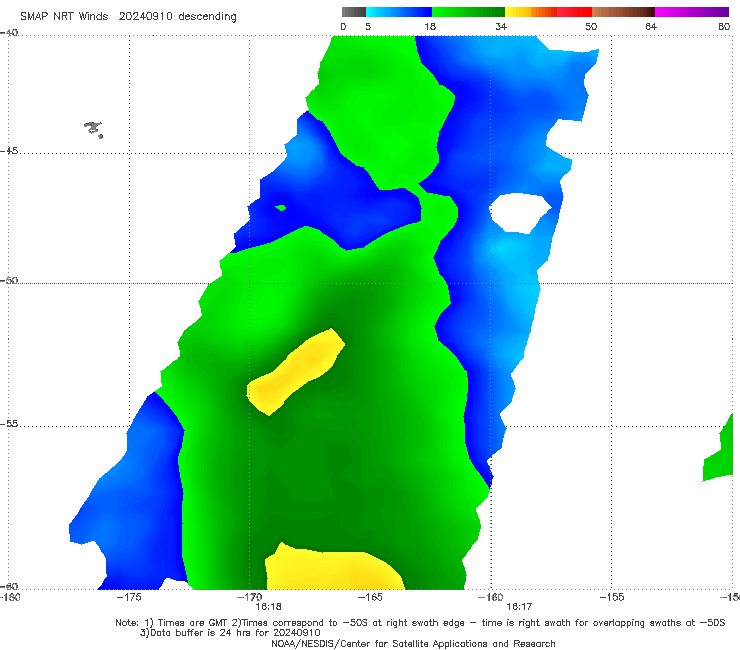Click the color bar label '34'

pos(501,26)
